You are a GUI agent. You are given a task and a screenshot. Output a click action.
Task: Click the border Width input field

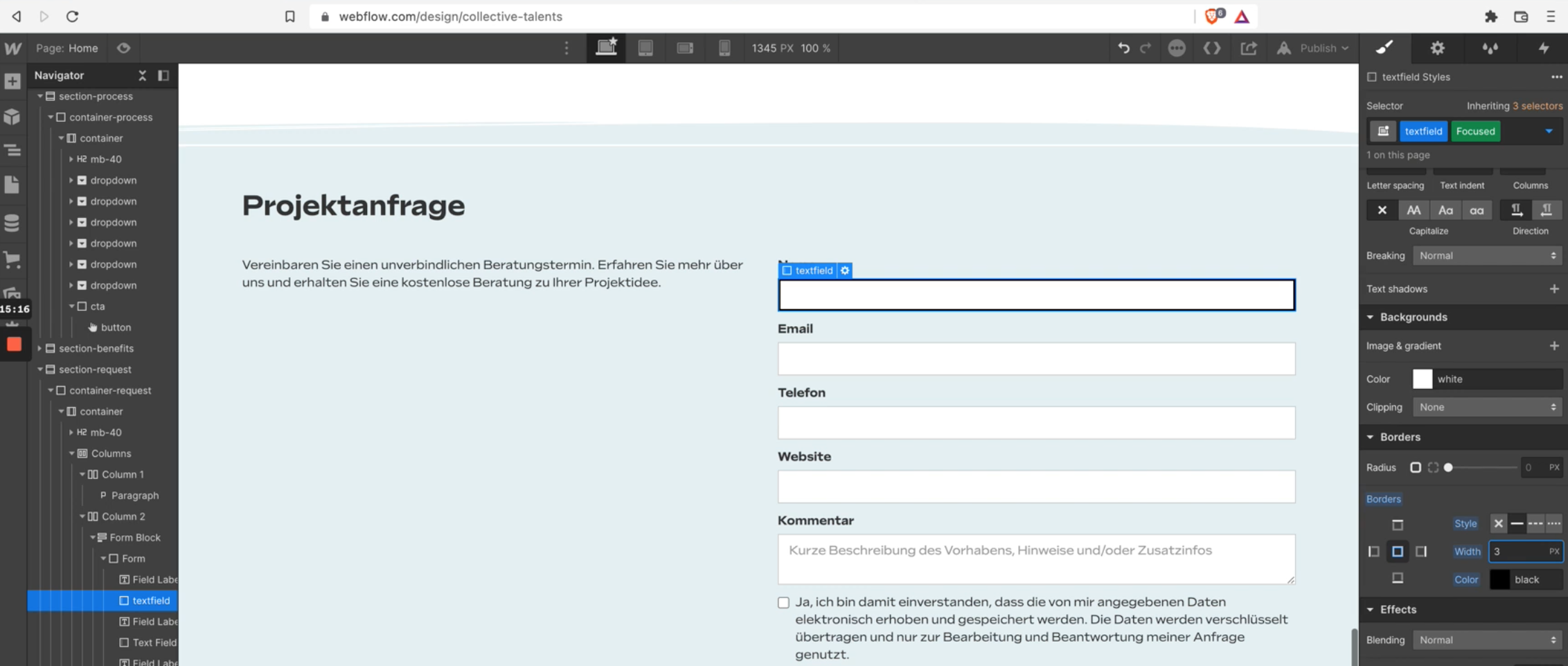[x=1526, y=551]
